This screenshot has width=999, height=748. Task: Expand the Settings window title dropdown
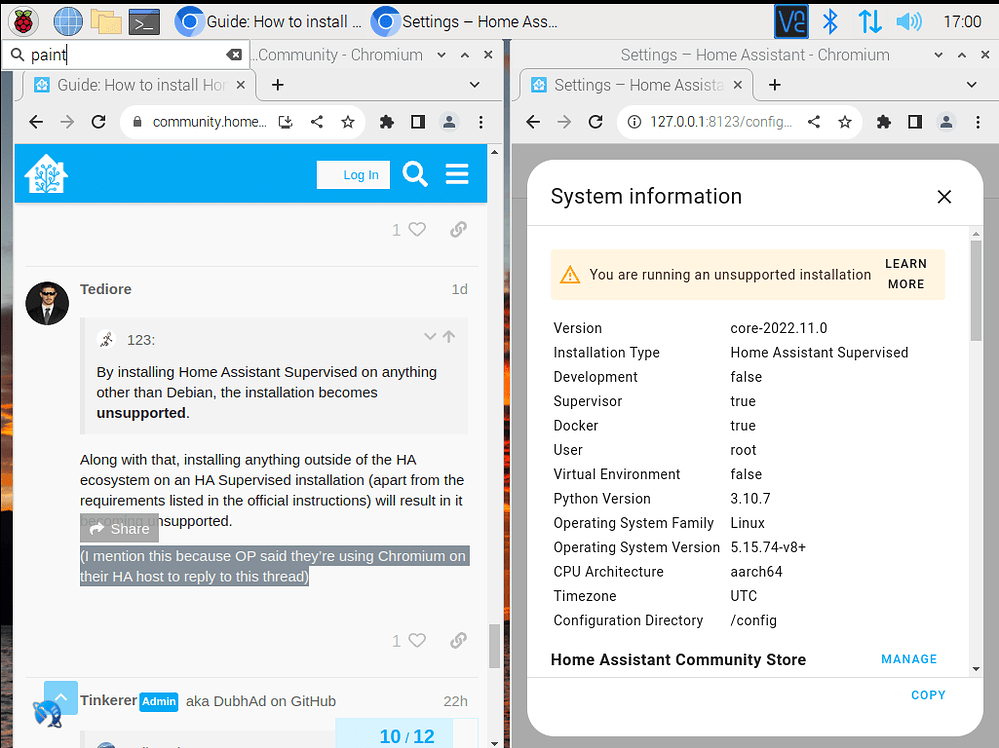[938, 54]
